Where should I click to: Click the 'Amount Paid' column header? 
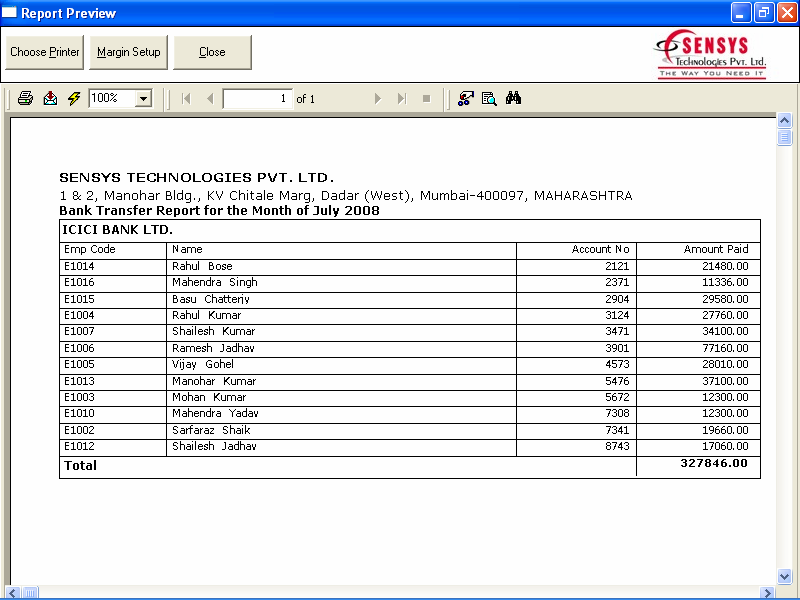point(716,249)
